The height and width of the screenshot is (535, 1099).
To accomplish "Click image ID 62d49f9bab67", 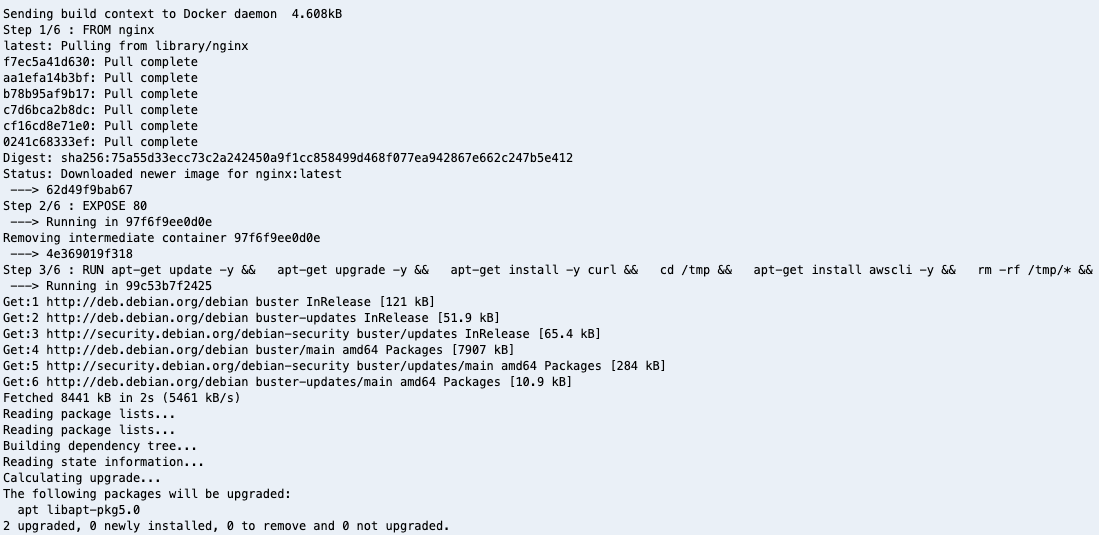I will tap(89, 190).
